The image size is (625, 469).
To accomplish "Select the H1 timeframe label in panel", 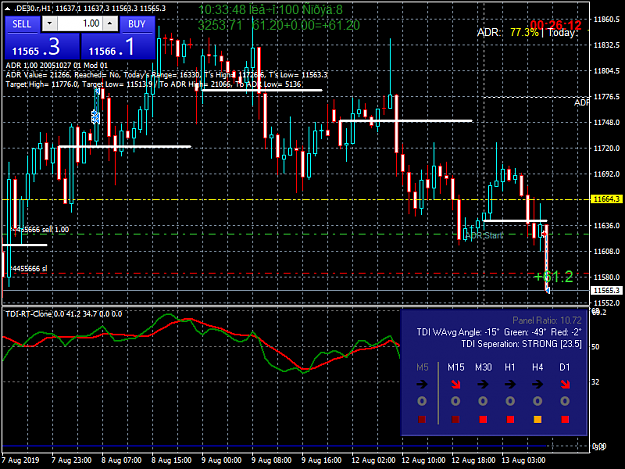I will click(x=510, y=367).
